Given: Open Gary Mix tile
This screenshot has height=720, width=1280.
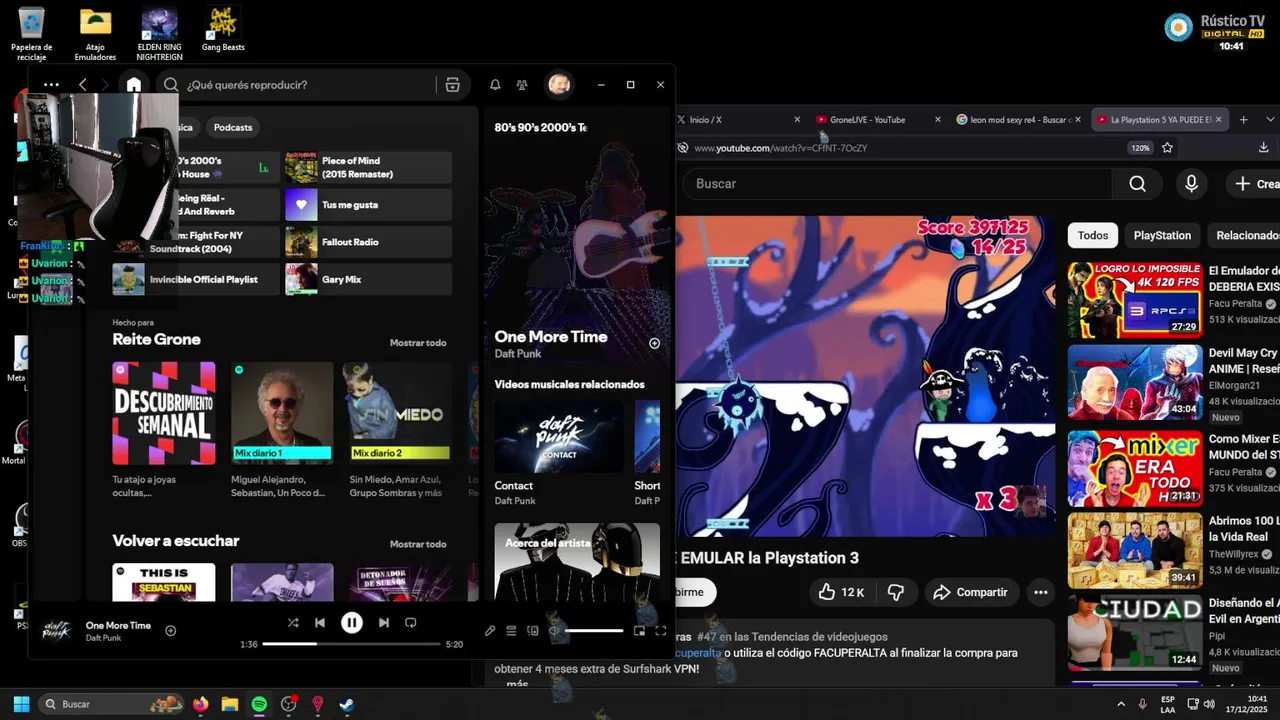Looking at the screenshot, I should click(368, 279).
